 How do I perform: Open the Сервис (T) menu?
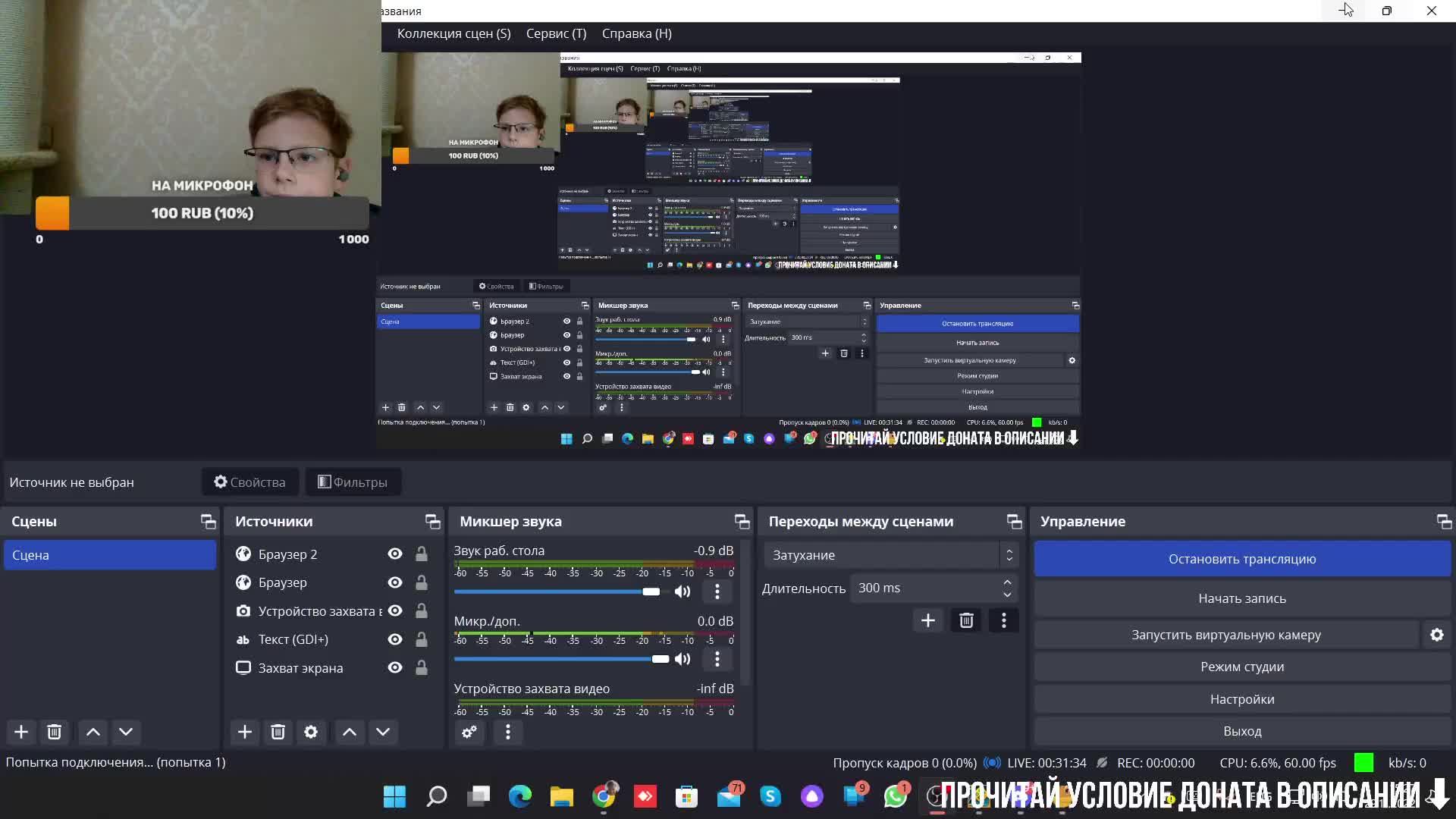coord(556,33)
